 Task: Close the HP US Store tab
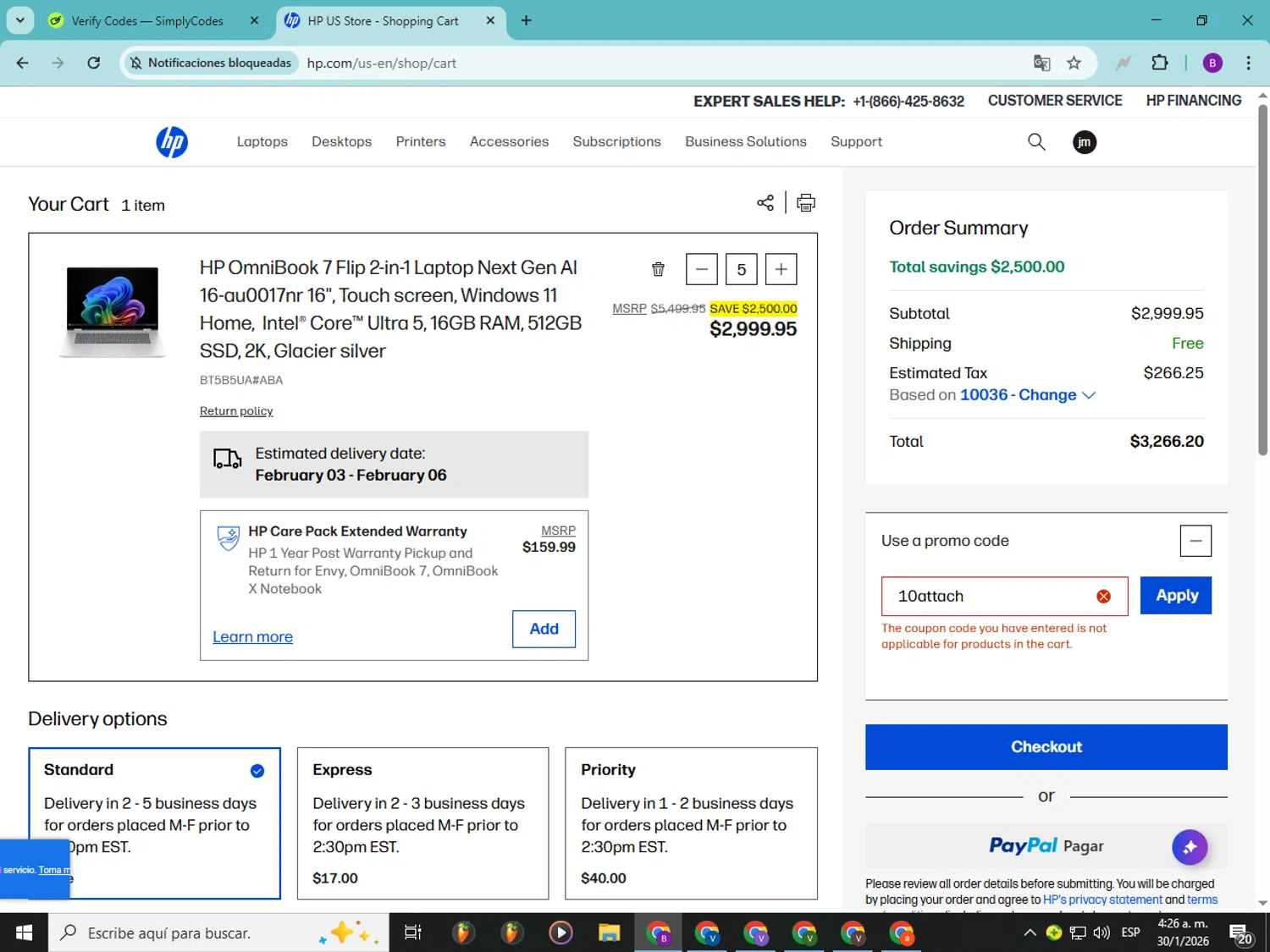(490, 20)
